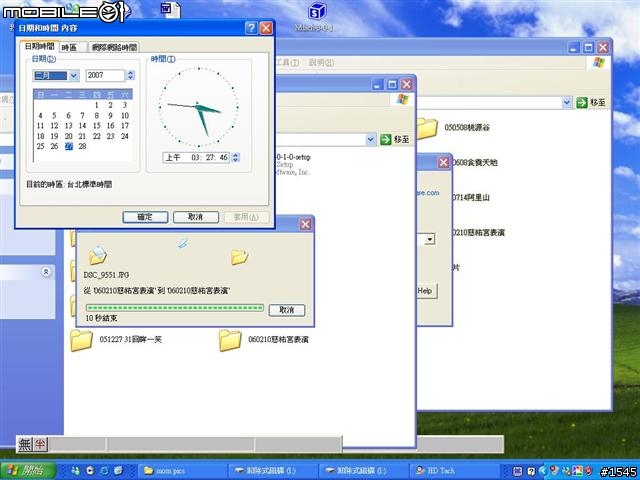Click the 0608貪養天地 folder name
Image resolution: width=640 pixels, height=480 pixels.
click(475, 163)
